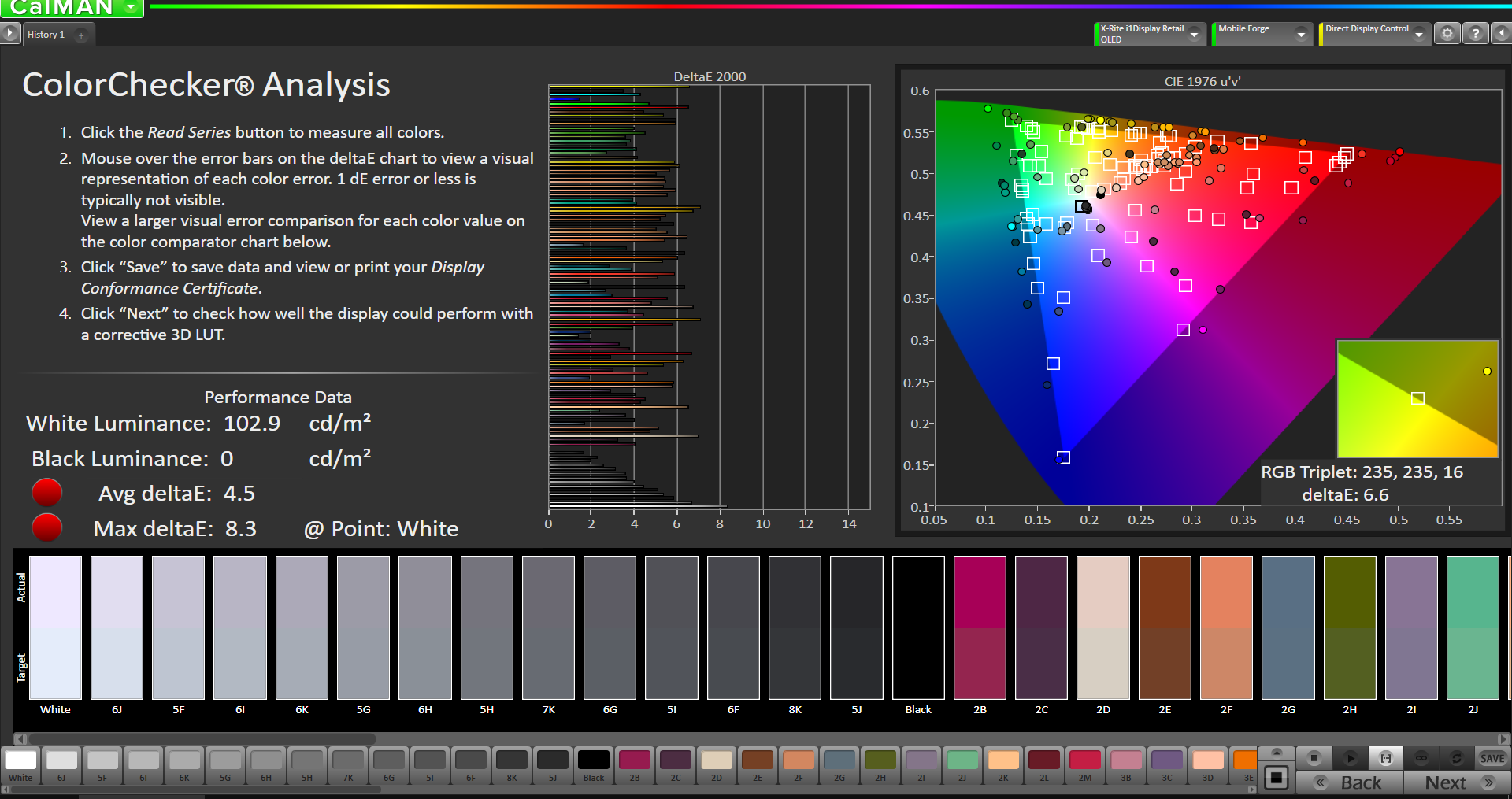
Task: Click the Stop measurement button
Action: click(1314, 758)
